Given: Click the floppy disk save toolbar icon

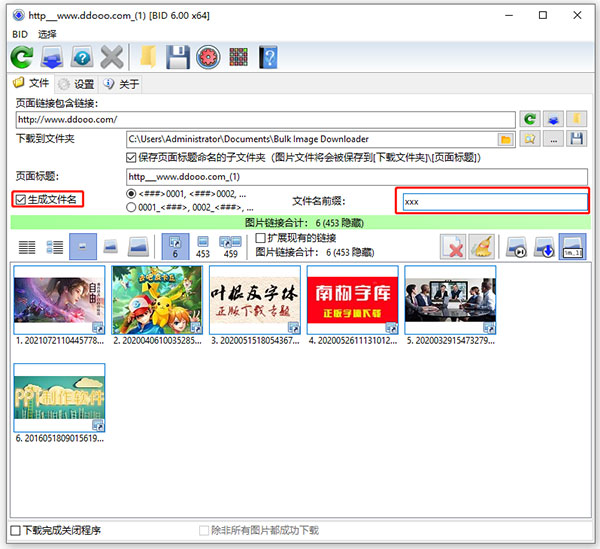Looking at the screenshot, I should (x=178, y=57).
